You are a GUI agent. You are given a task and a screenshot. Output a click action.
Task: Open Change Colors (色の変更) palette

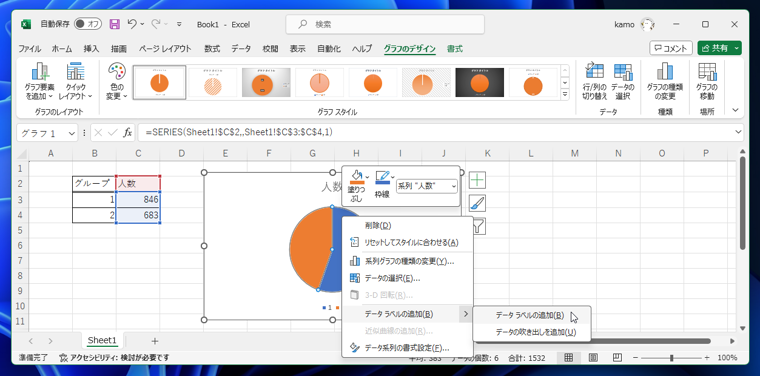coord(116,82)
